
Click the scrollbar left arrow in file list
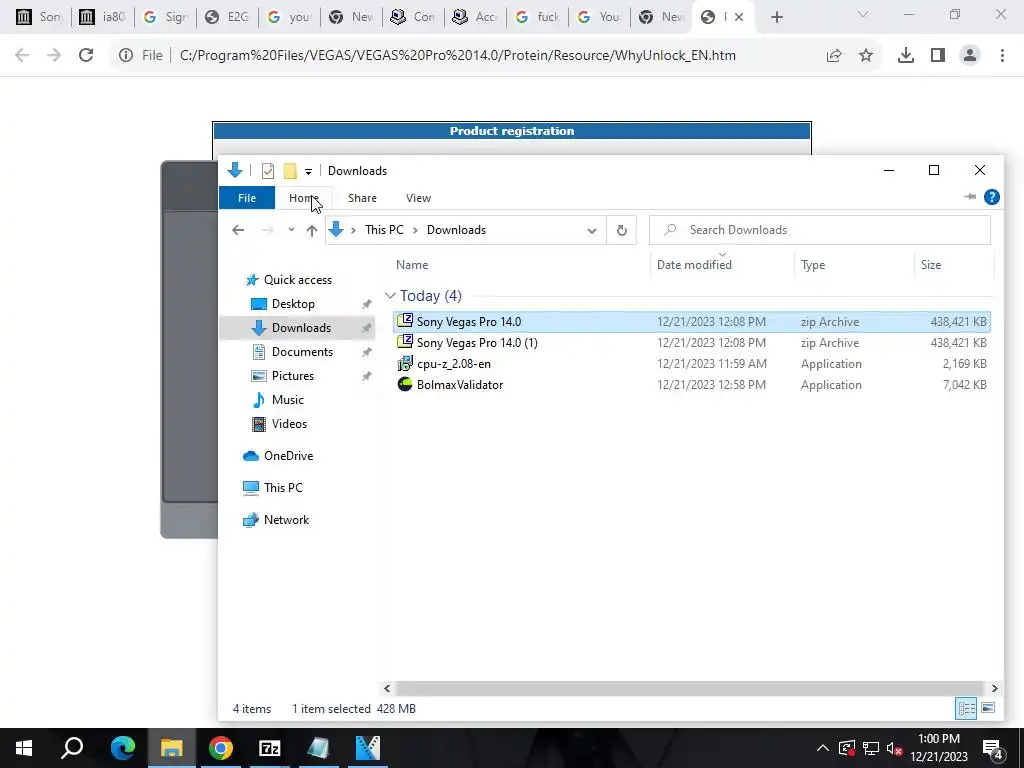pos(387,688)
